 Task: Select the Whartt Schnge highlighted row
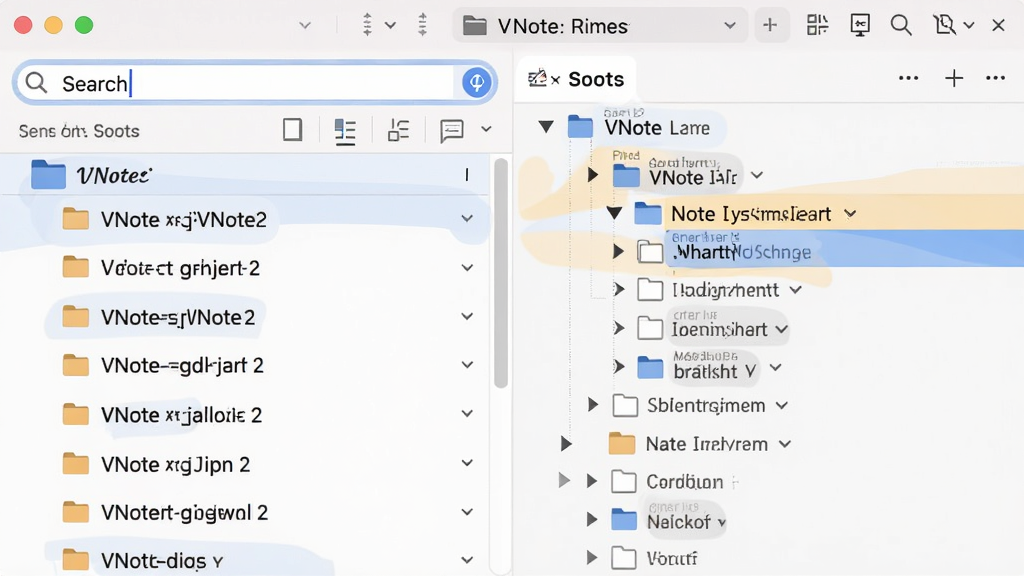point(844,249)
